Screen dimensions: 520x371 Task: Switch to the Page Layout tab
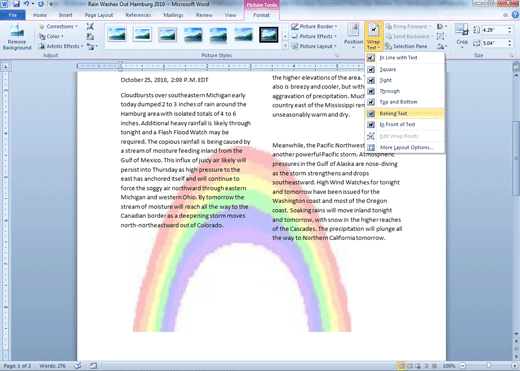(99, 15)
